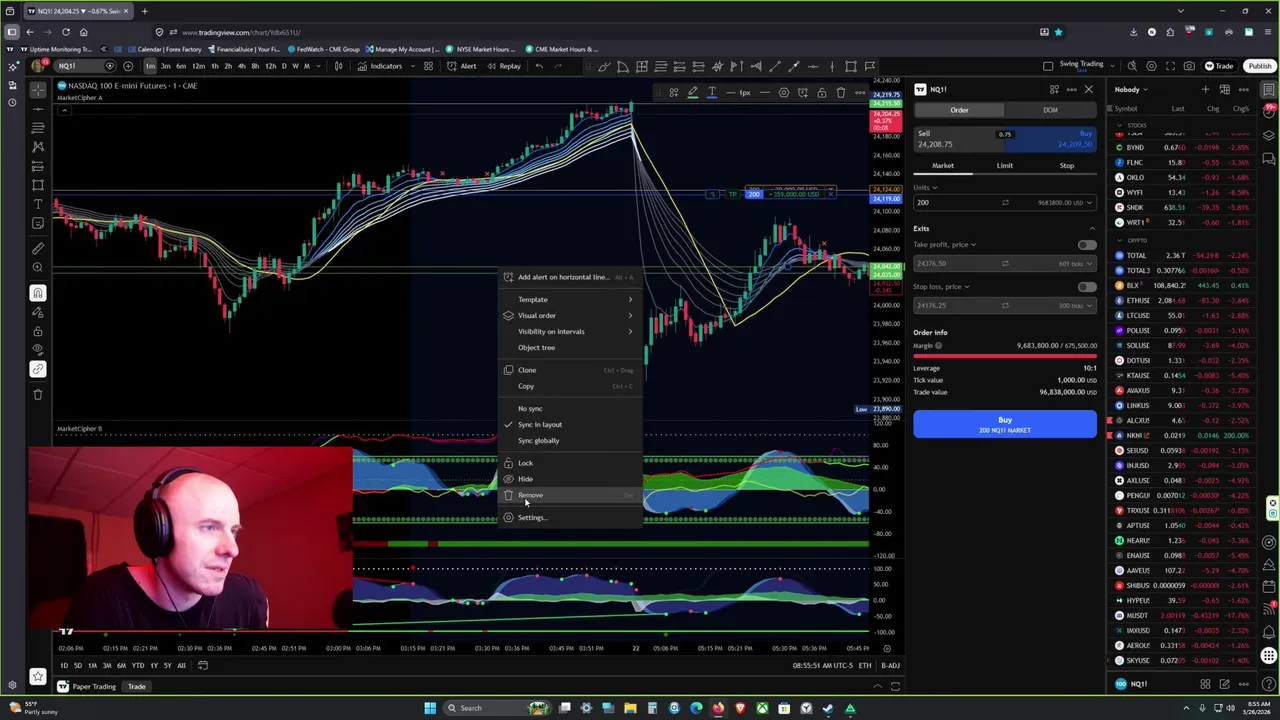Open the Units dropdown
This screenshot has width=1280, height=720.
pyautogui.click(x=926, y=187)
